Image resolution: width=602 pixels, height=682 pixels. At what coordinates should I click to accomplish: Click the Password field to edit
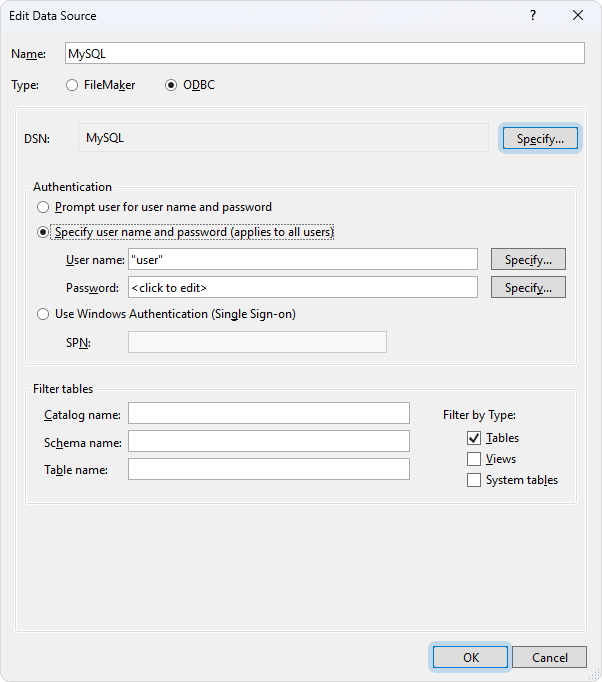tap(303, 288)
